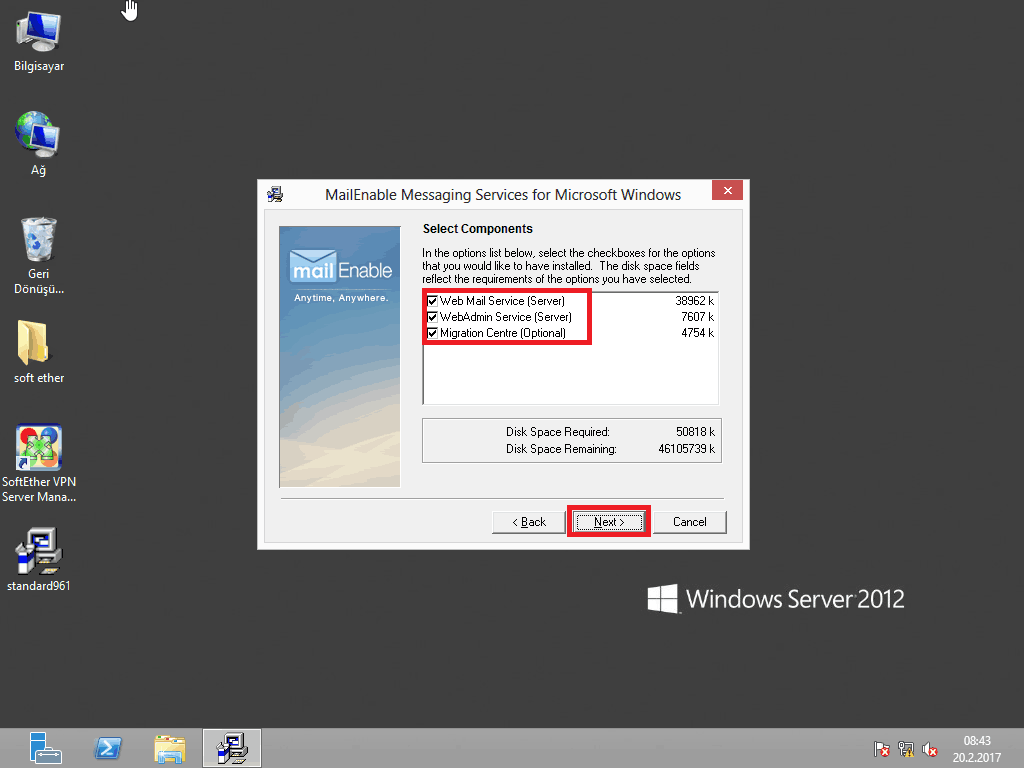This screenshot has height=768, width=1024.
Task: Click the network status tray icon
Action: tap(906, 748)
